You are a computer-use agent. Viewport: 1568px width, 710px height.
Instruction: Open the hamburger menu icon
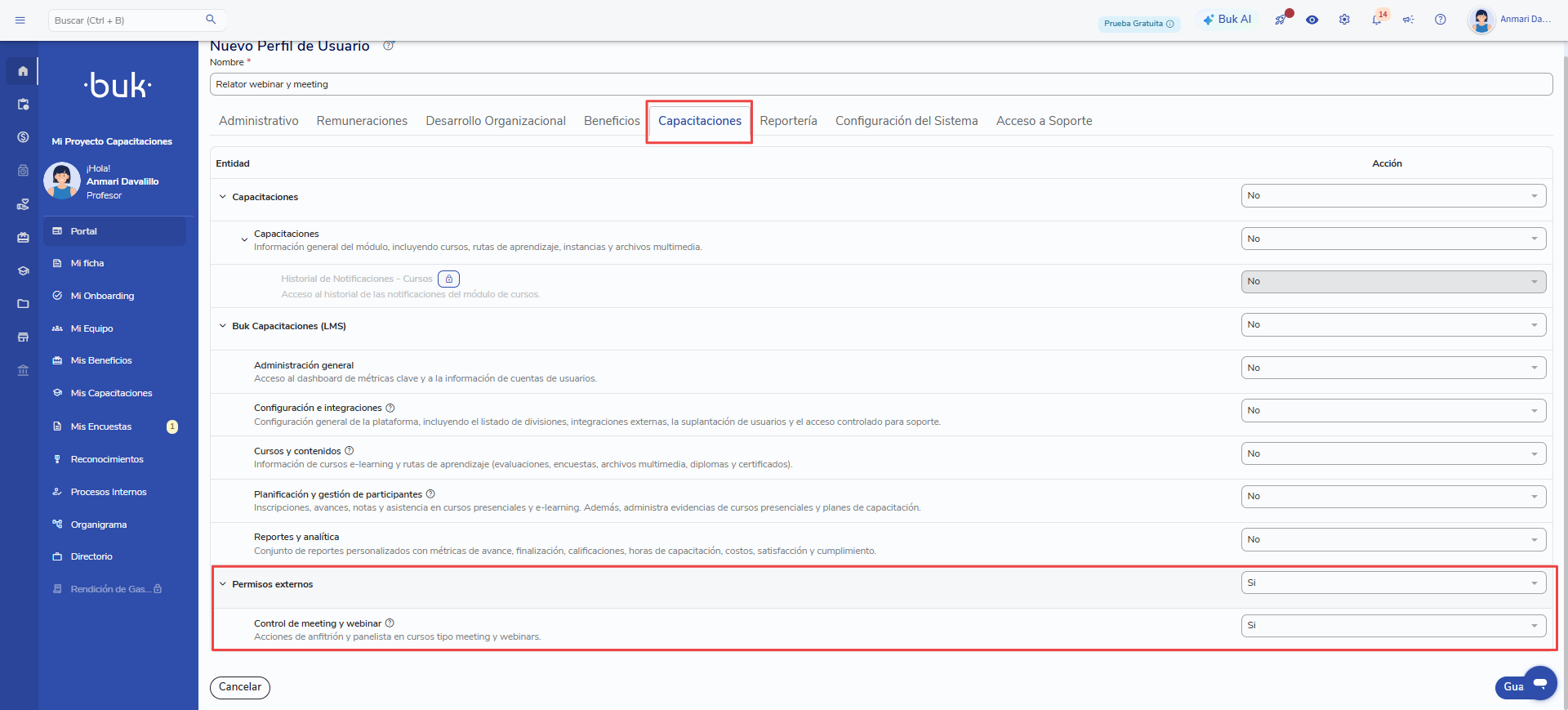coord(20,20)
